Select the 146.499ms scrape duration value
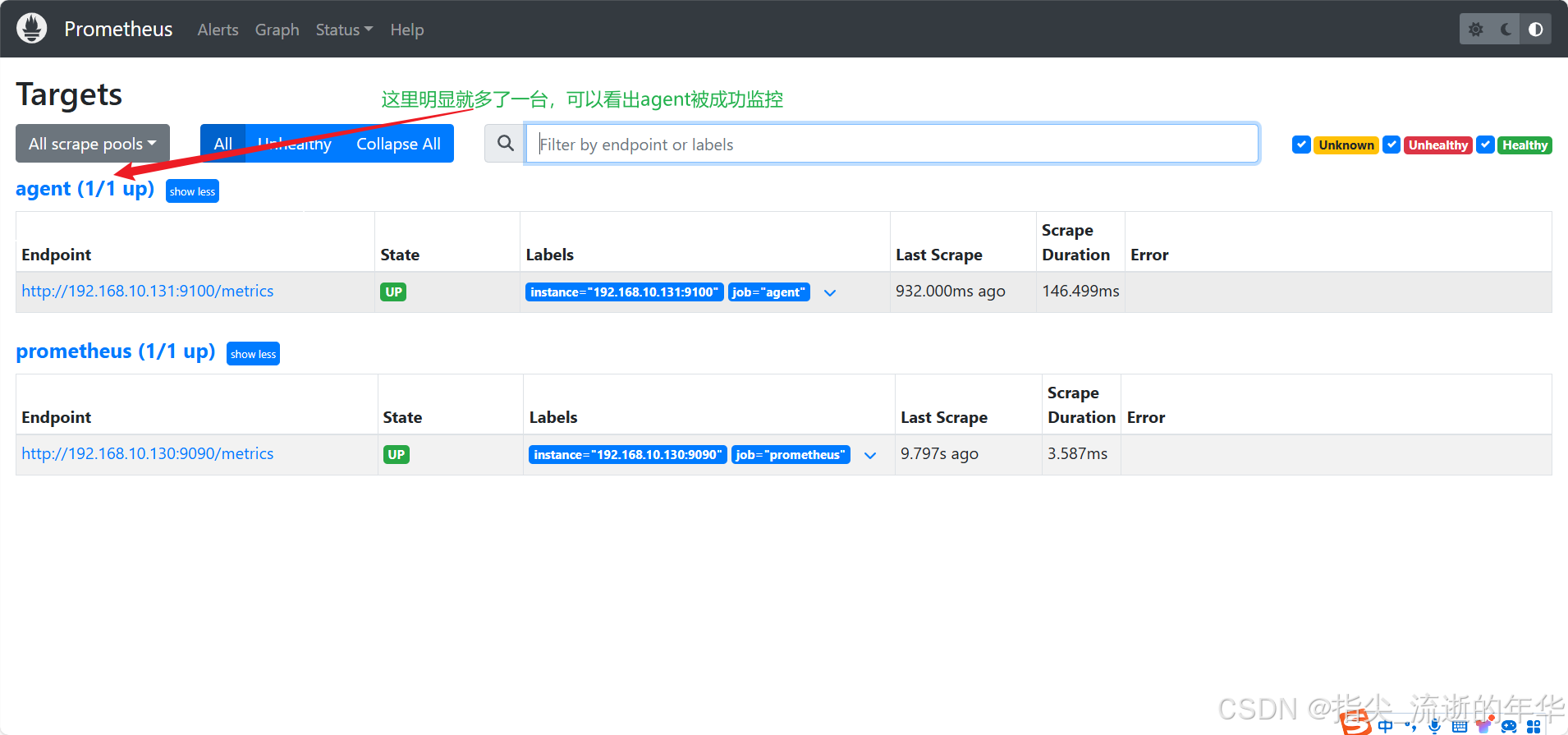1568x735 pixels. [1080, 291]
